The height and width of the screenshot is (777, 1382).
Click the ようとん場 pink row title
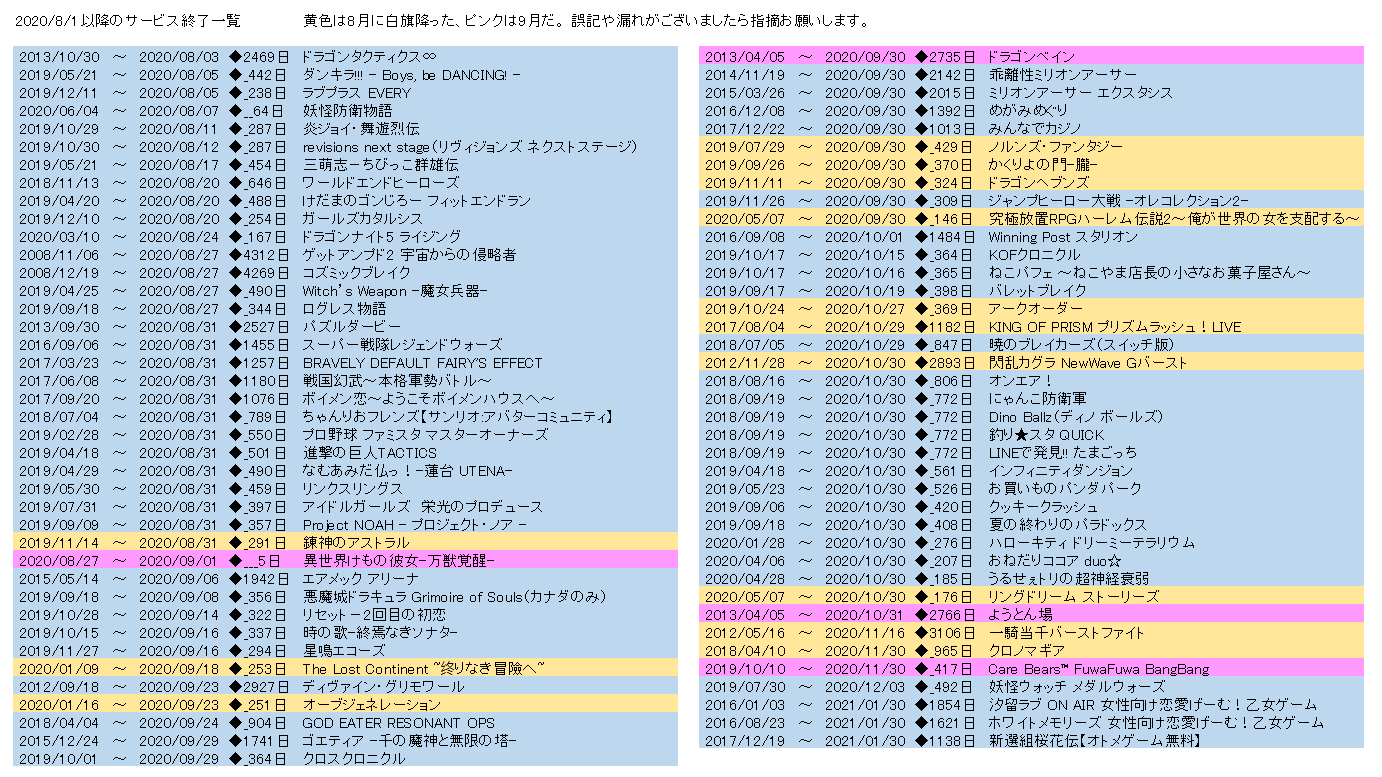point(1019,615)
